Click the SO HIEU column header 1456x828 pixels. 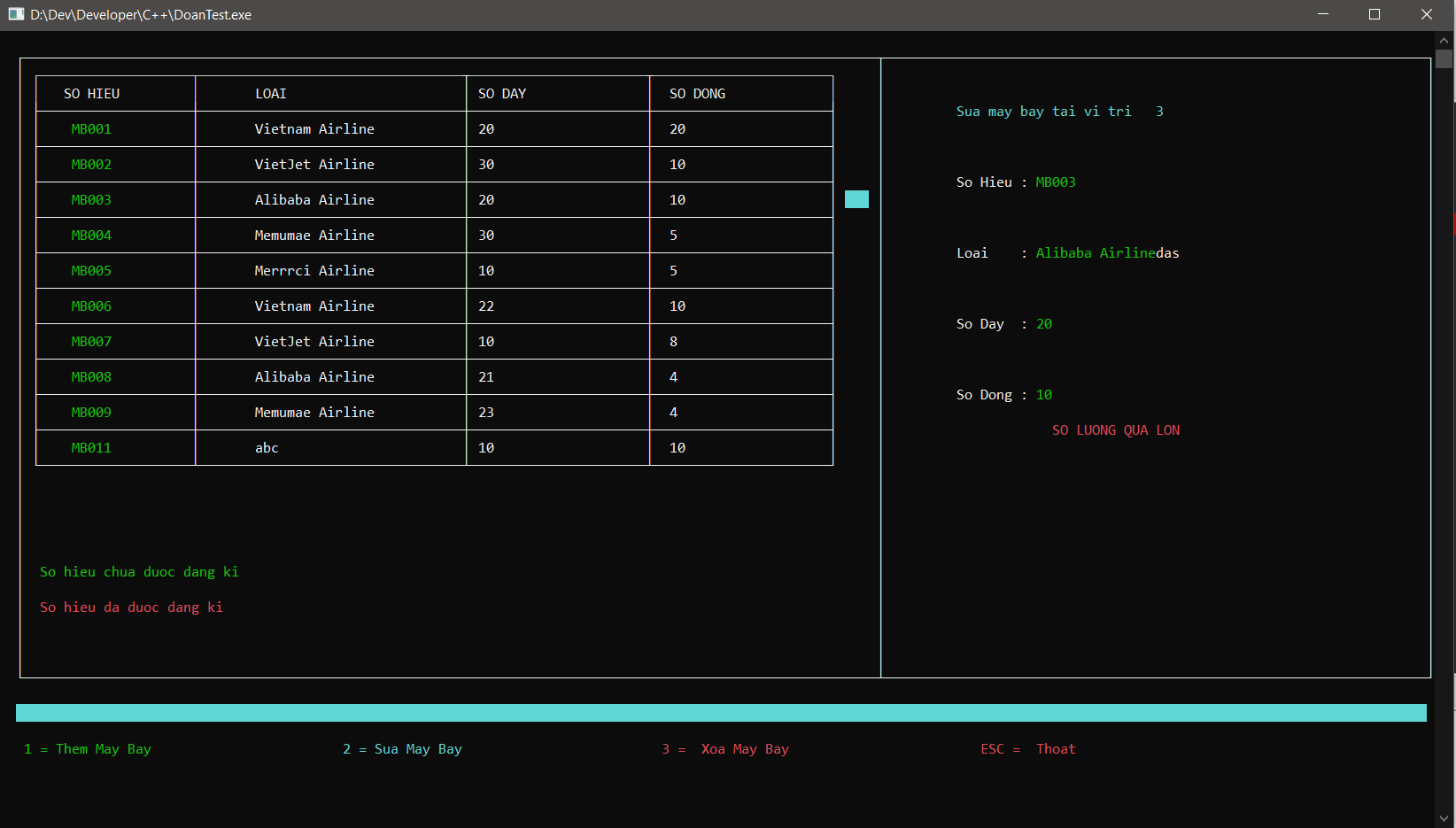pos(91,93)
